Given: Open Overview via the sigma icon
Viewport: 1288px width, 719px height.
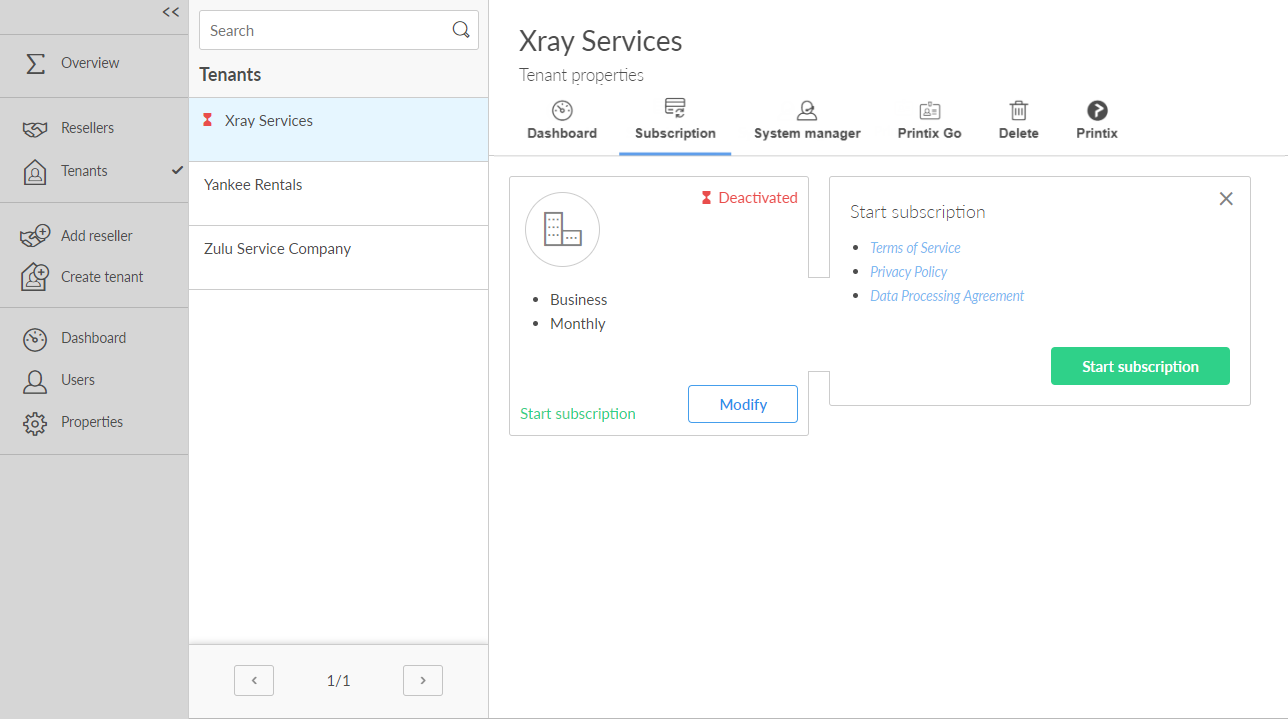Looking at the screenshot, I should 35,63.
